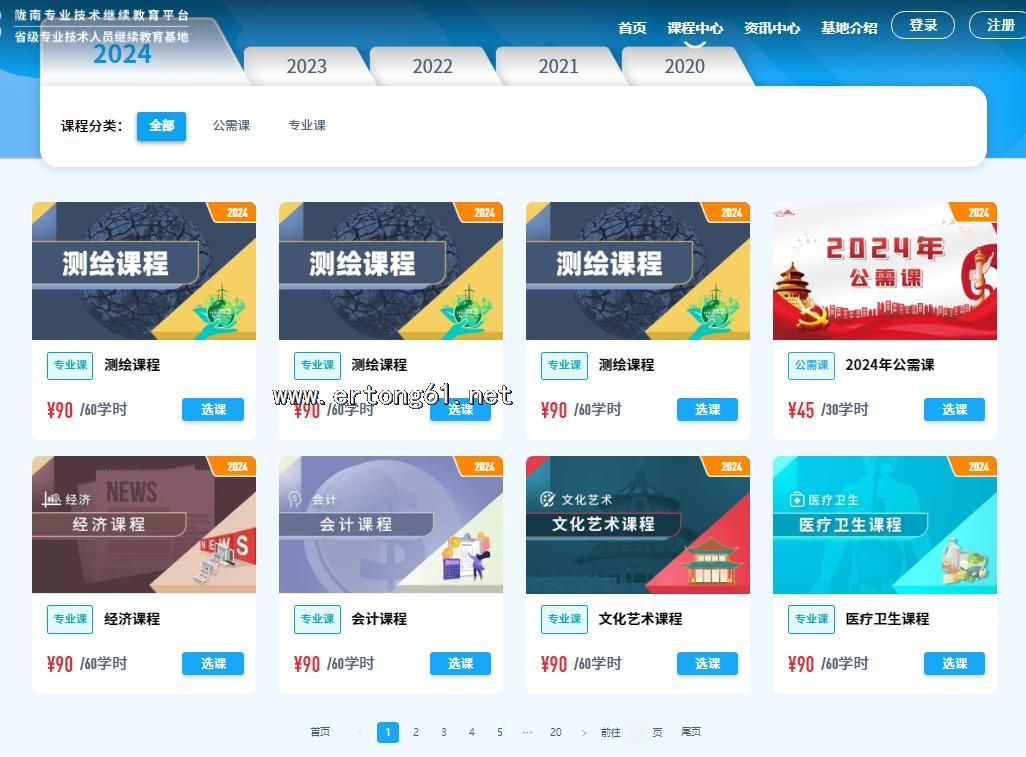Open the 2024年公需课 course banner image
1026x757 pixels.
pos(884,271)
